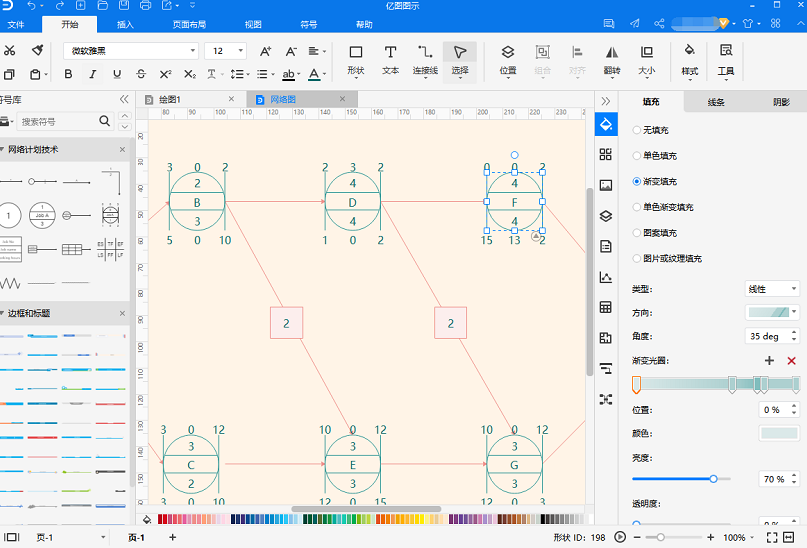807x548 pixels.
Task: Collapse the 网络计划技术 symbol category
Action: (5, 150)
